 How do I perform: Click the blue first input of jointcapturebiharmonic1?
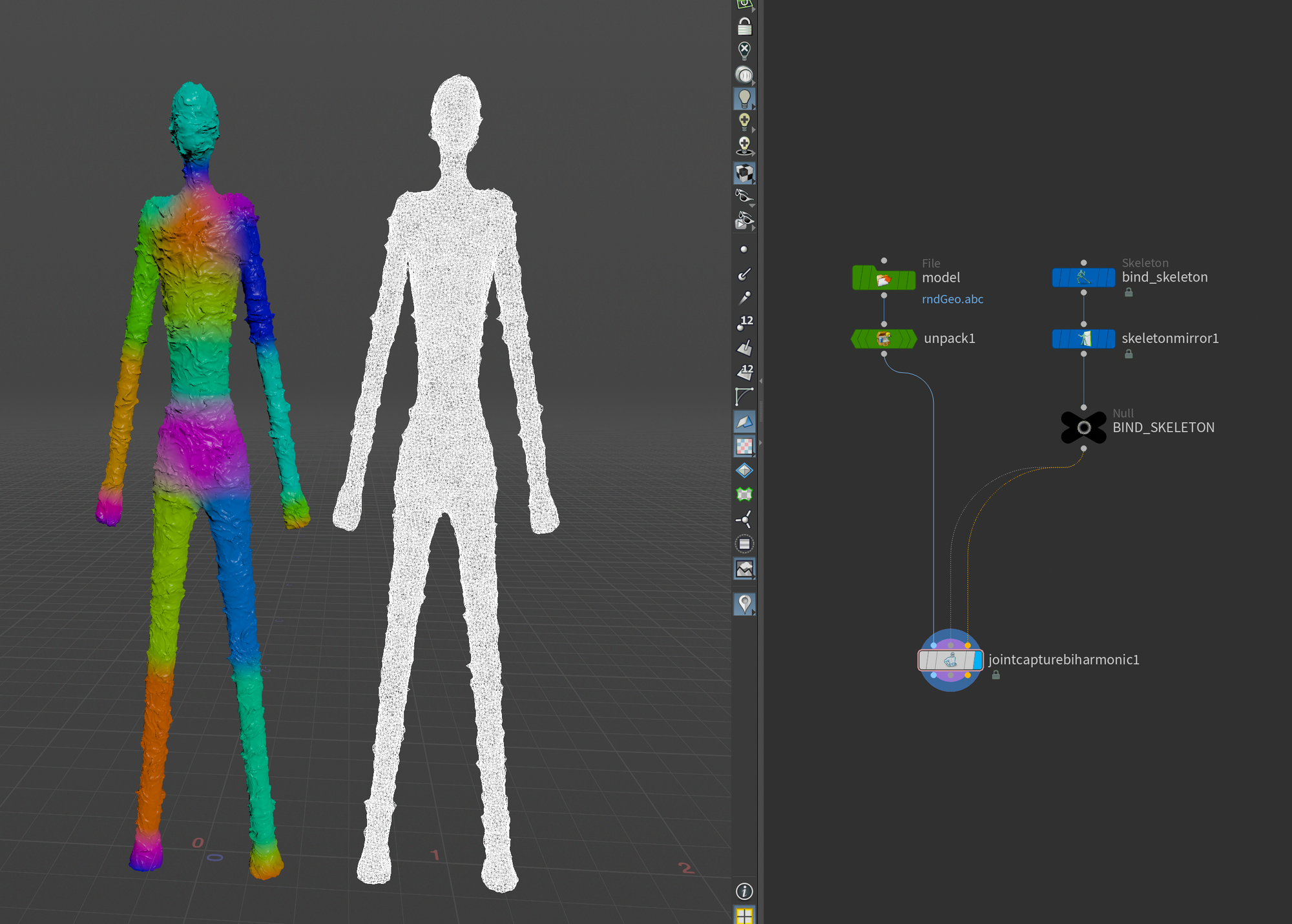(x=933, y=645)
